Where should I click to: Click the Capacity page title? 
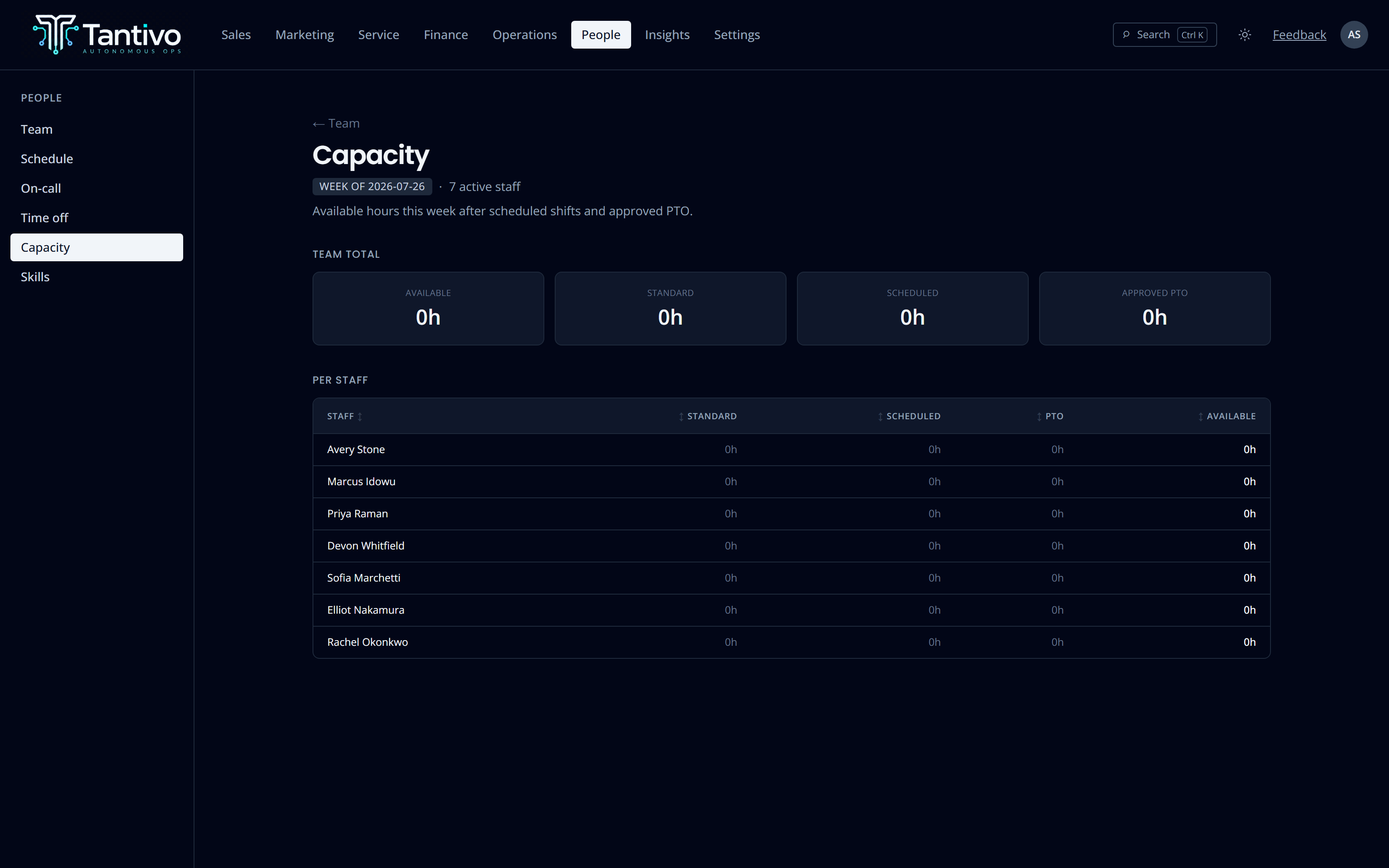click(370, 155)
